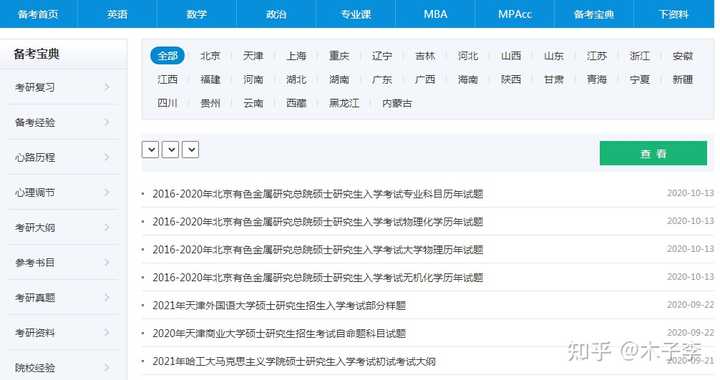Click chevron arrow beside 心理调节
This screenshot has width=720, height=380.
[x=107, y=192]
